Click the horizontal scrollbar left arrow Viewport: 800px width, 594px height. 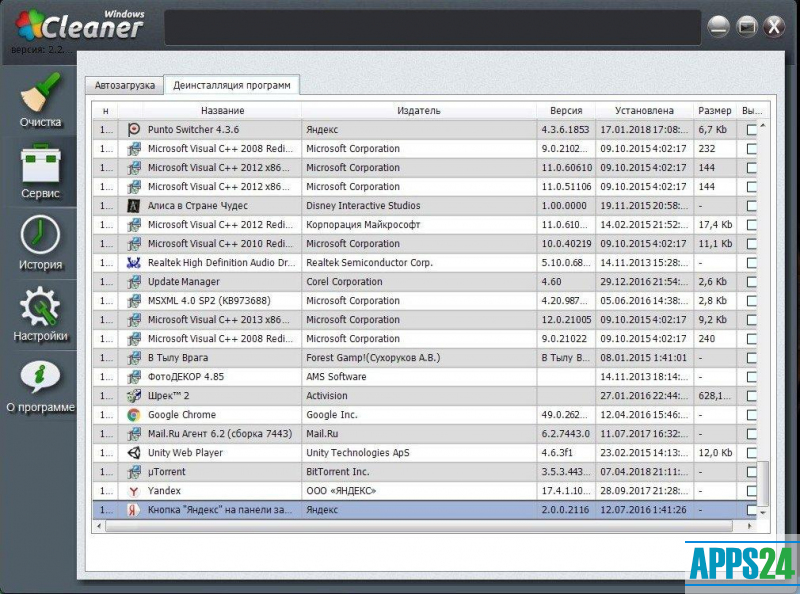coord(99,526)
